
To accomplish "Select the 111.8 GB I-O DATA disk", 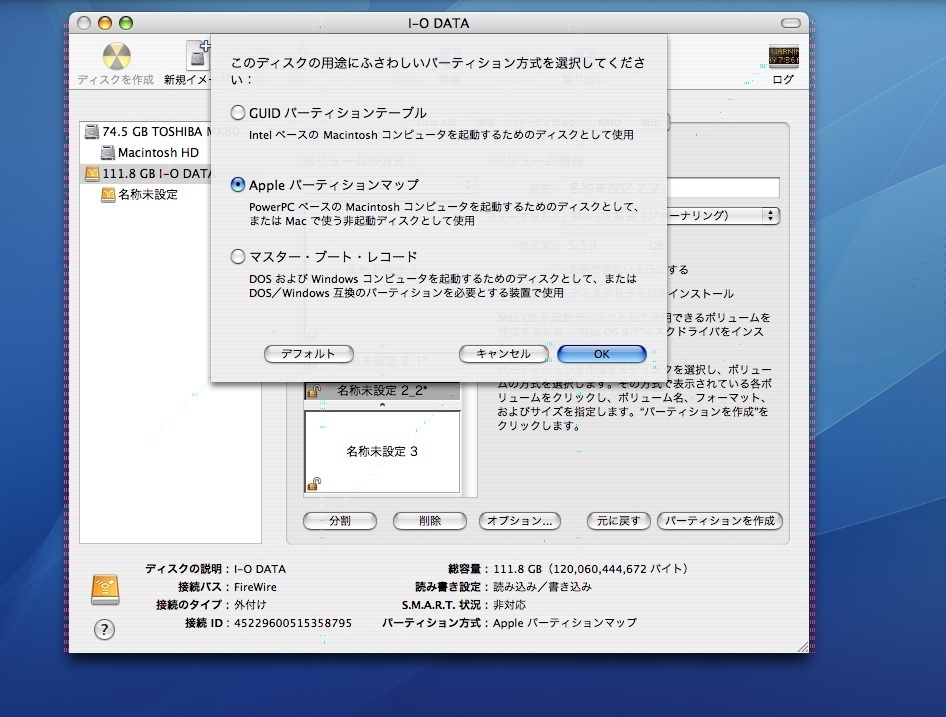I will coord(145,174).
